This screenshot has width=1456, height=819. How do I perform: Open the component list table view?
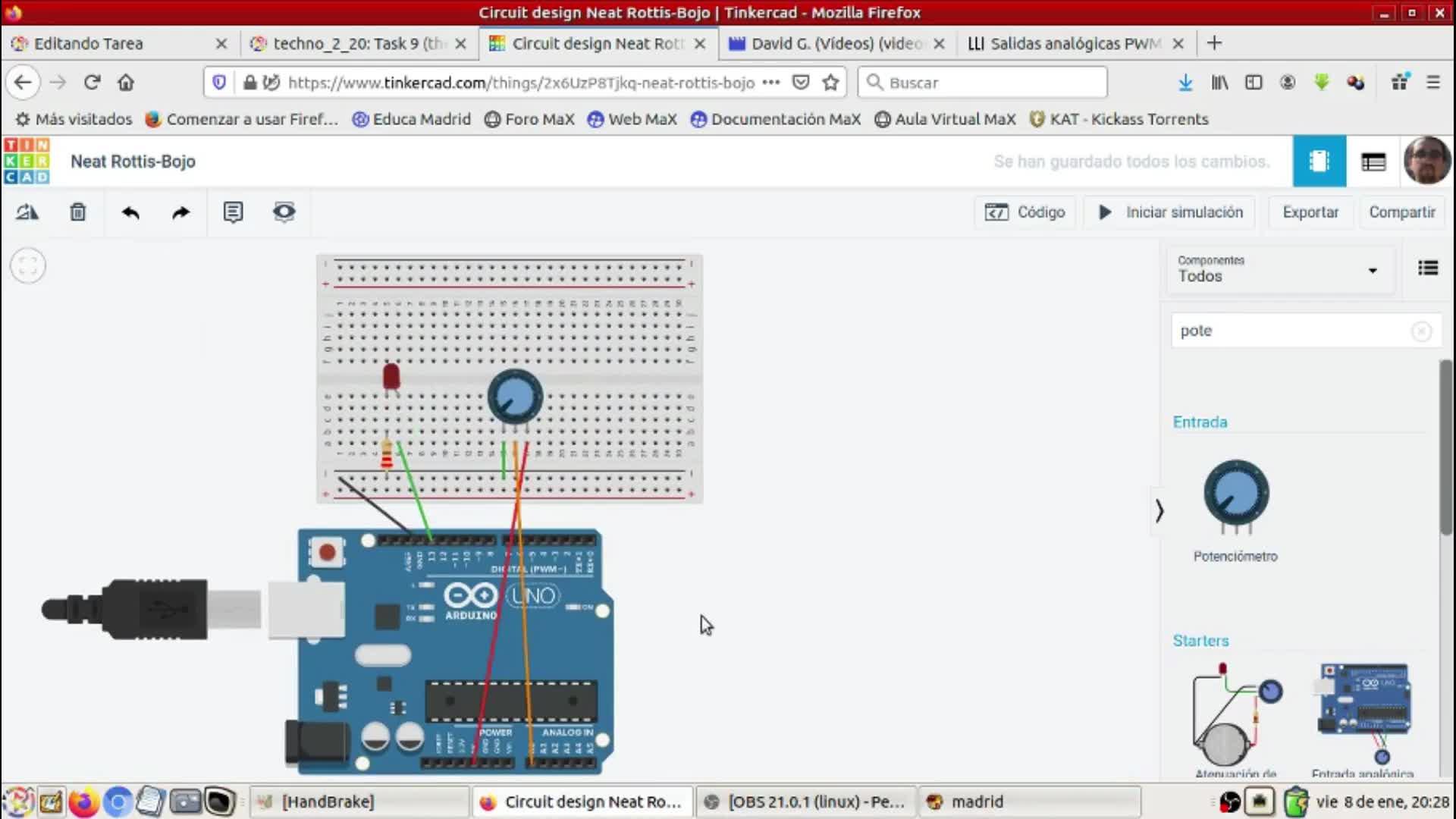coord(1373,162)
